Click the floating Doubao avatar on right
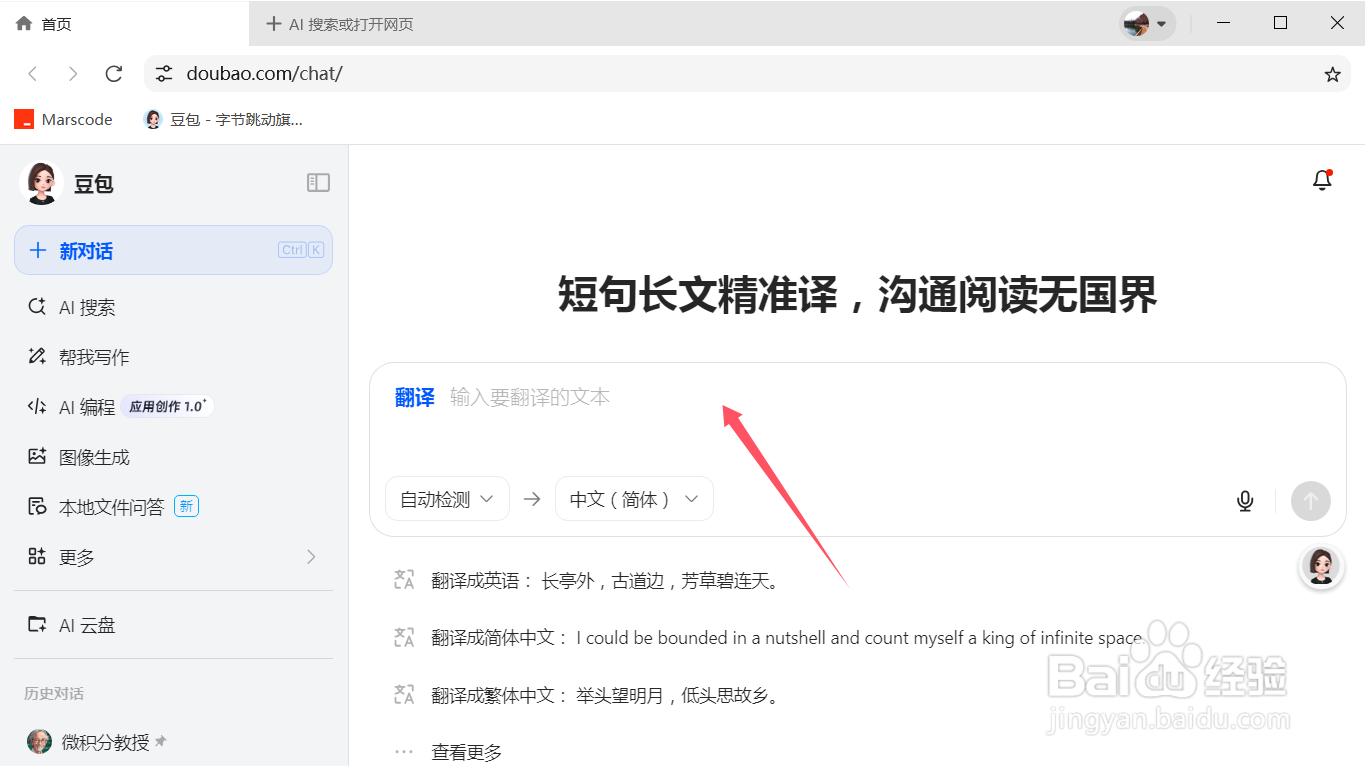This screenshot has height=766, width=1365. (1320, 567)
